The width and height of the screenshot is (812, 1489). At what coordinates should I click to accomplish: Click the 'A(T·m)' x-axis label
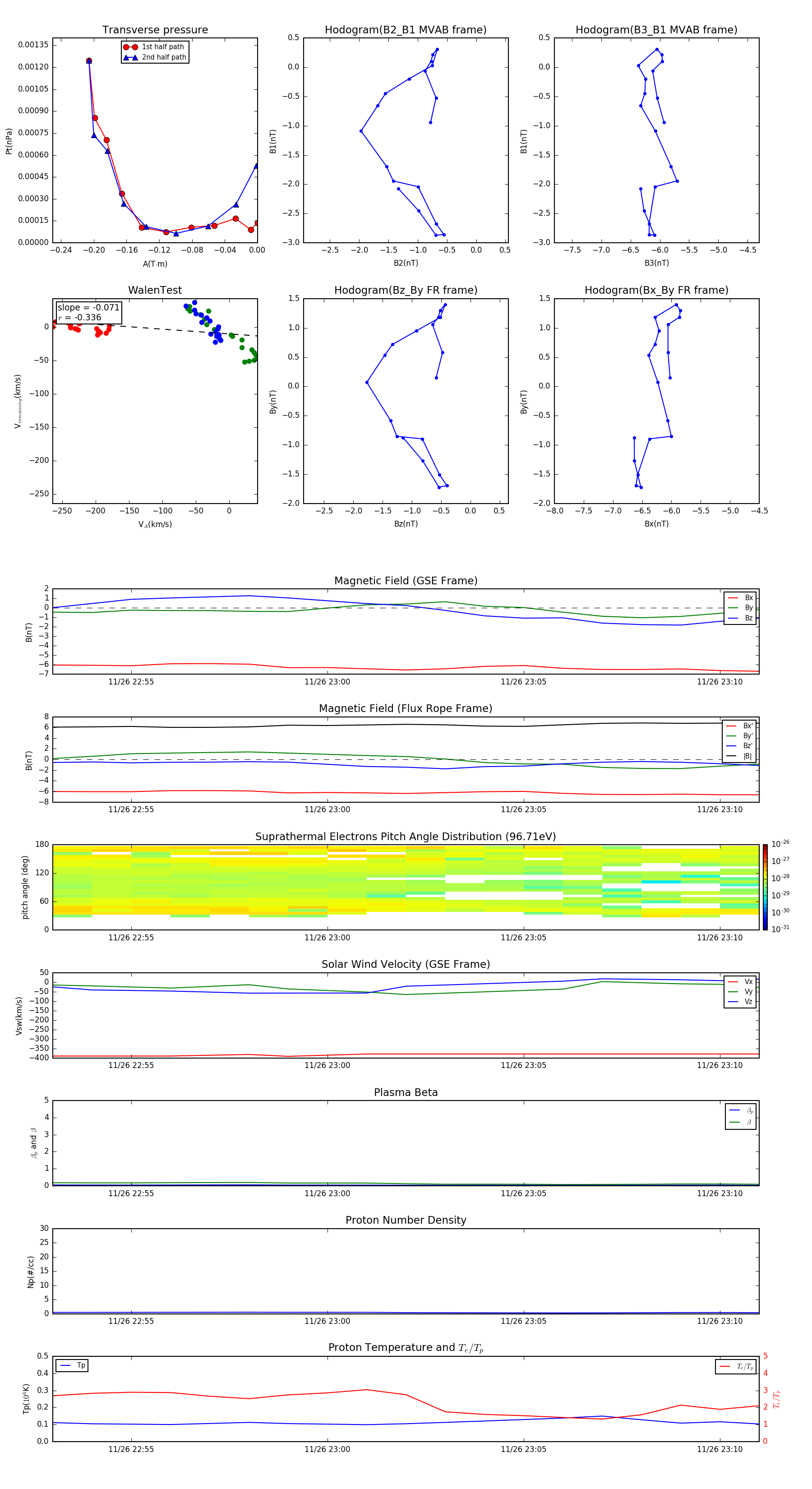155,264
